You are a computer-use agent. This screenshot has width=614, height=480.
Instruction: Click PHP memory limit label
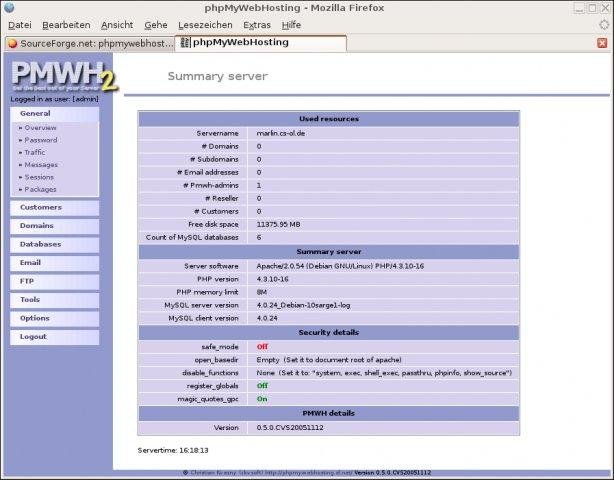point(207,292)
